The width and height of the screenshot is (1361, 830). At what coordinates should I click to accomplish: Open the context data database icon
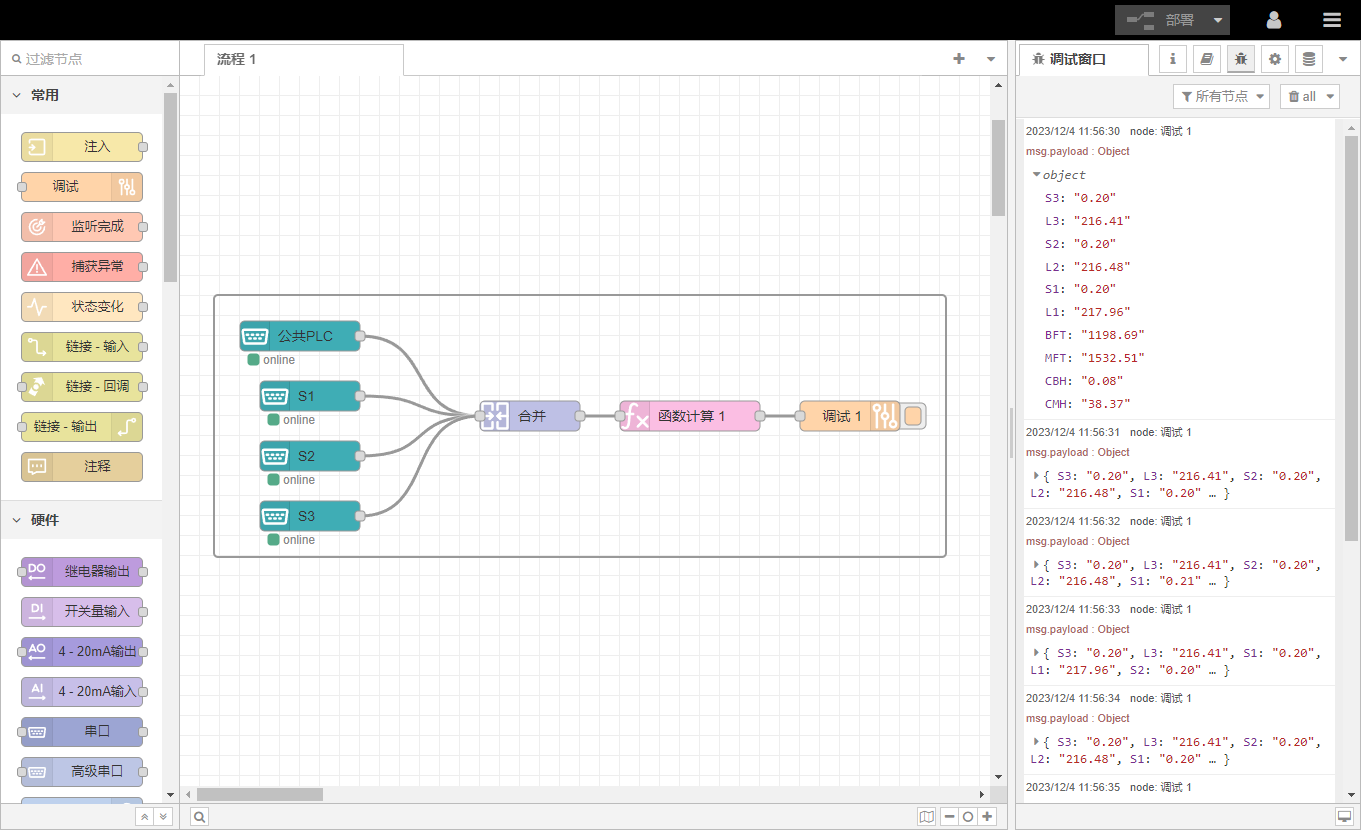1308,59
